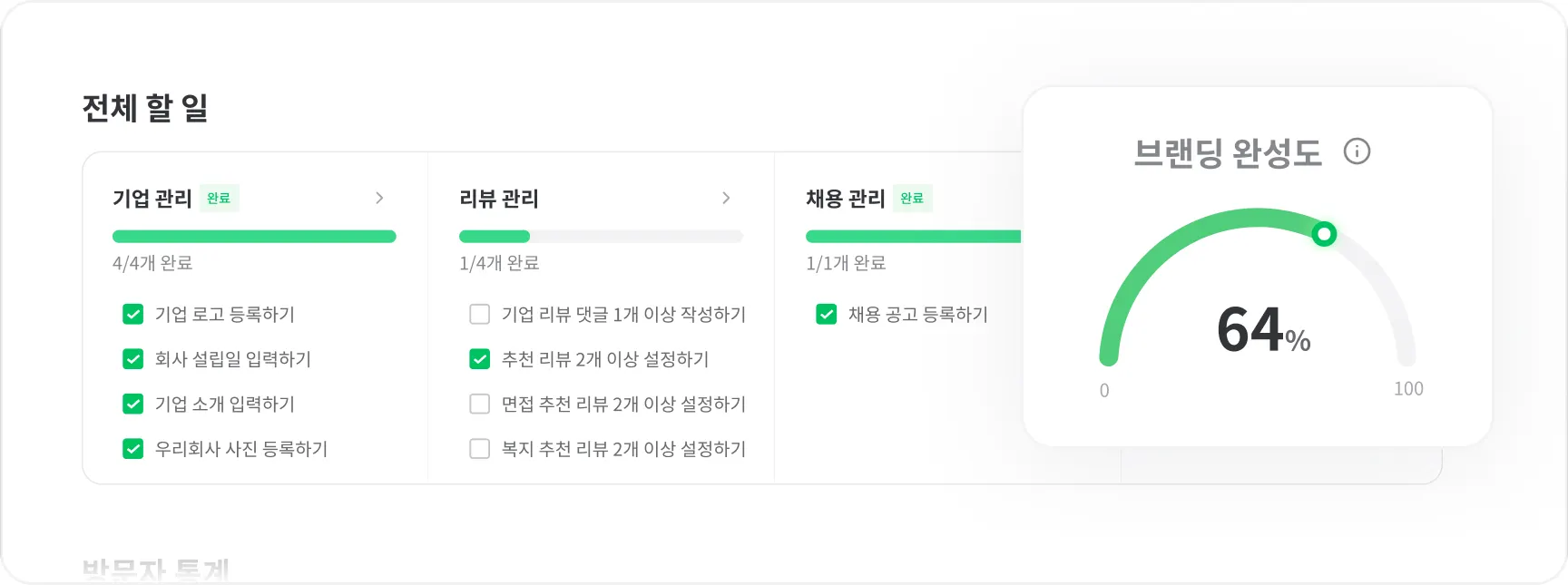Toggle the 회사 설립일 입력하기 checkbox
This screenshot has height=585, width=1568.
coord(133,359)
